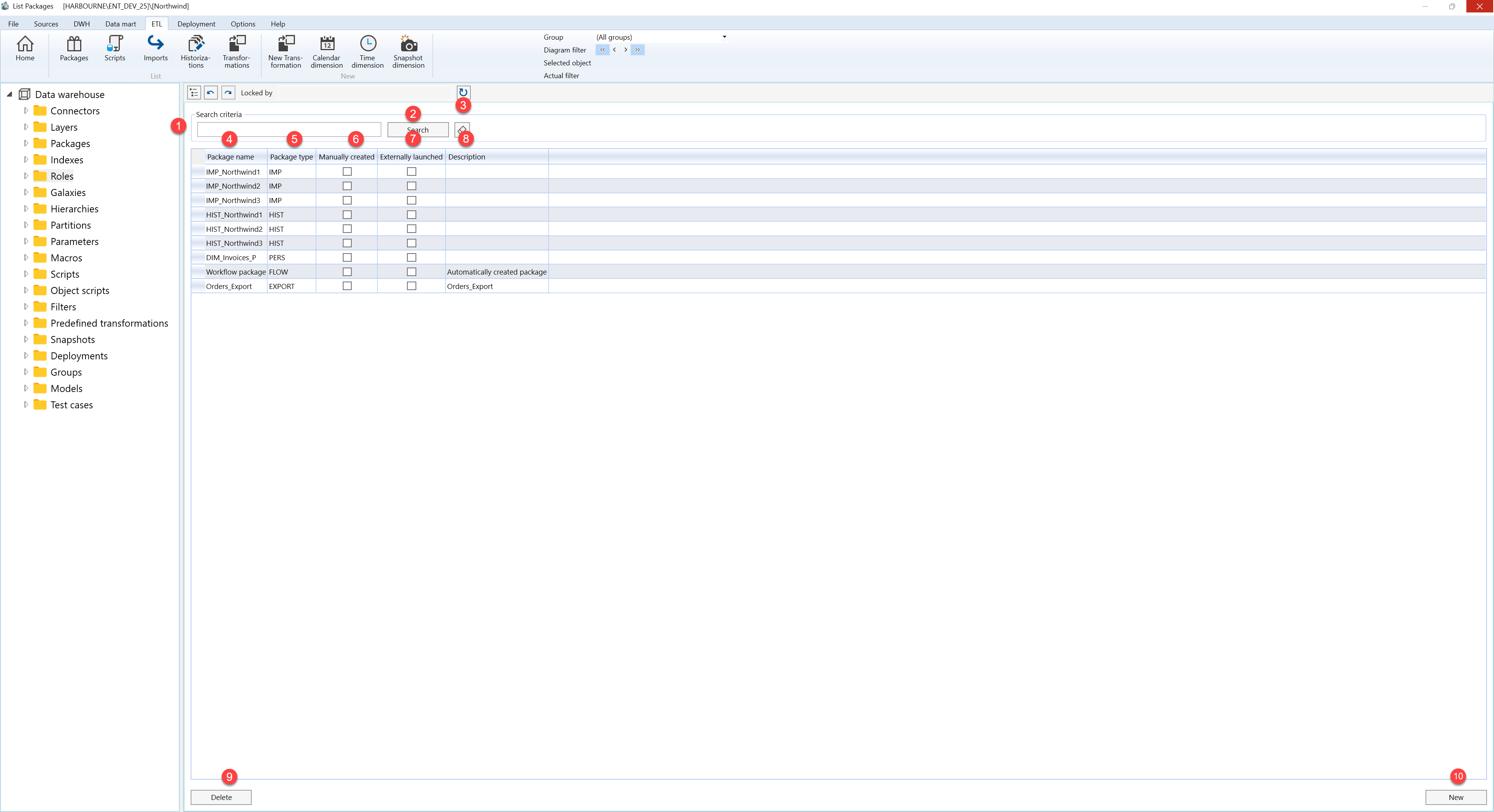This screenshot has width=1494, height=812.
Task: Create a new Time dimension
Action: 368,52
